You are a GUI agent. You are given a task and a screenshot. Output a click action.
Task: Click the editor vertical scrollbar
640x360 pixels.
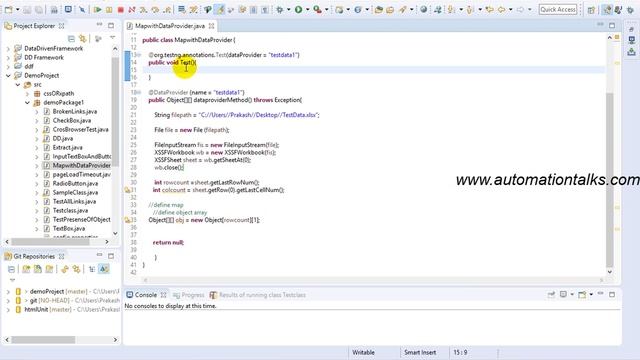[610, 180]
